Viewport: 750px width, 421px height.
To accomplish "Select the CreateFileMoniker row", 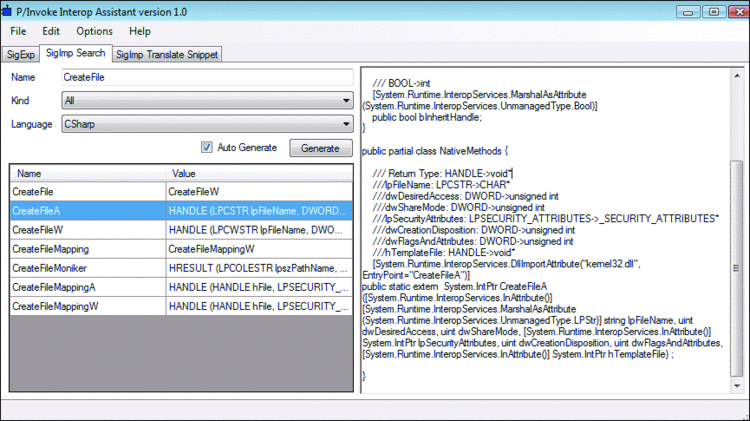I will (181, 268).
